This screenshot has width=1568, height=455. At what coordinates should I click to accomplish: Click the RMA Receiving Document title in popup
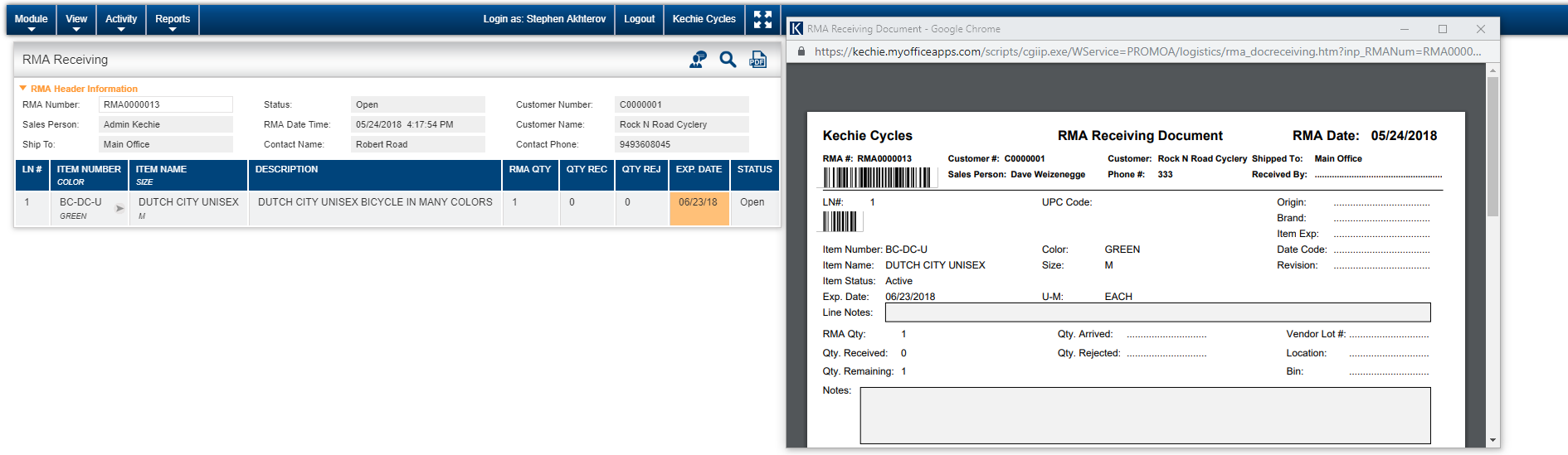(1140, 136)
